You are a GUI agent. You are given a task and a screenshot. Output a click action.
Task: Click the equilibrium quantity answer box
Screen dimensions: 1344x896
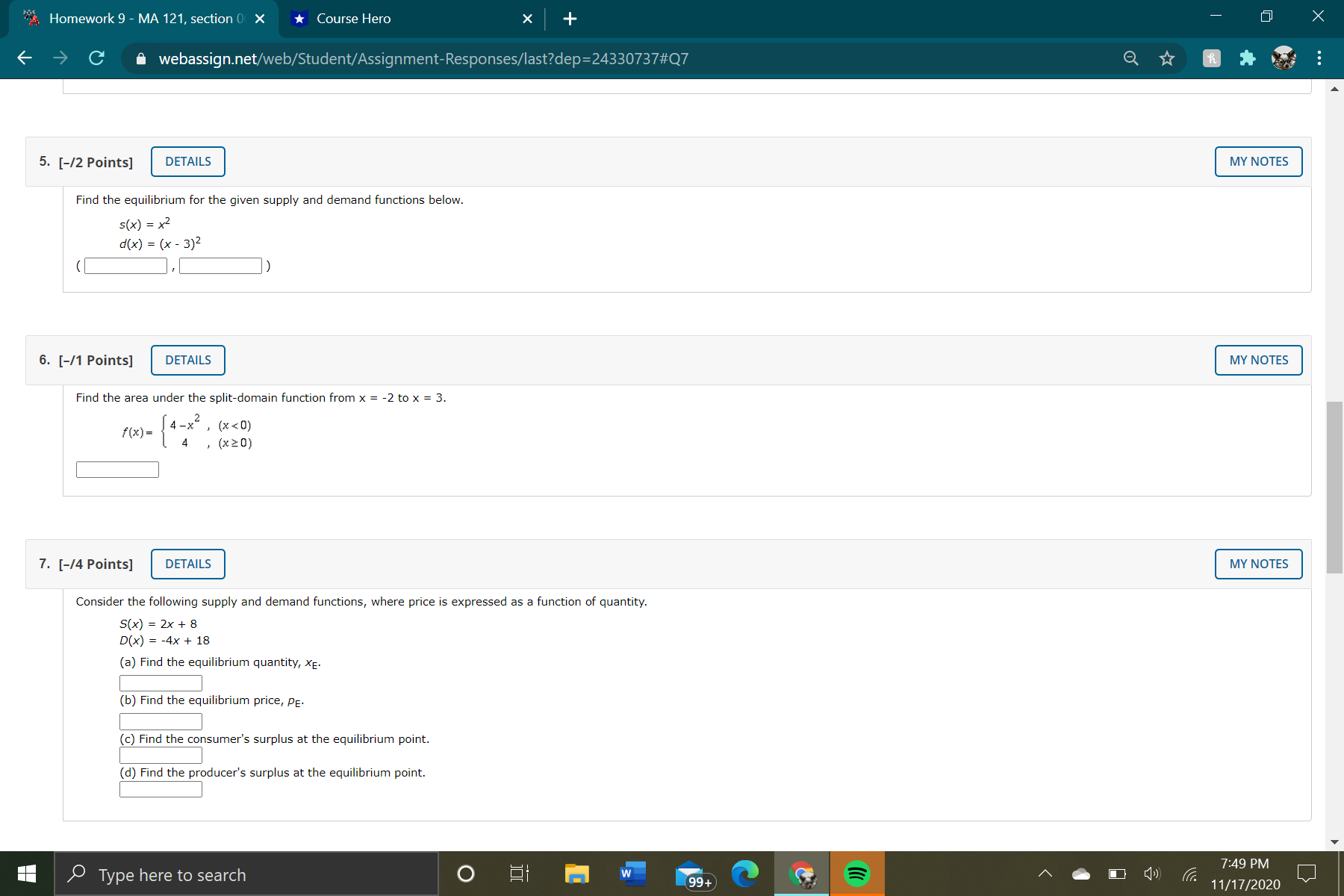[x=161, y=683]
